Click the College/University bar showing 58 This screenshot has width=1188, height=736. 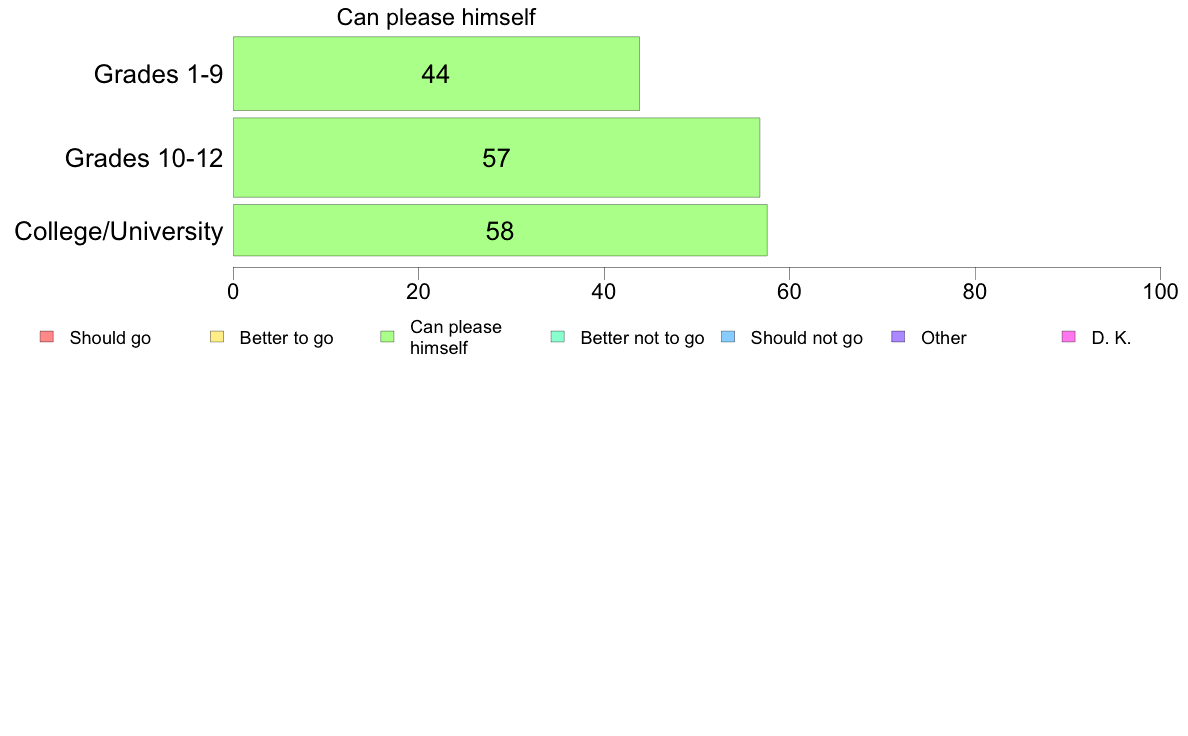click(x=500, y=230)
